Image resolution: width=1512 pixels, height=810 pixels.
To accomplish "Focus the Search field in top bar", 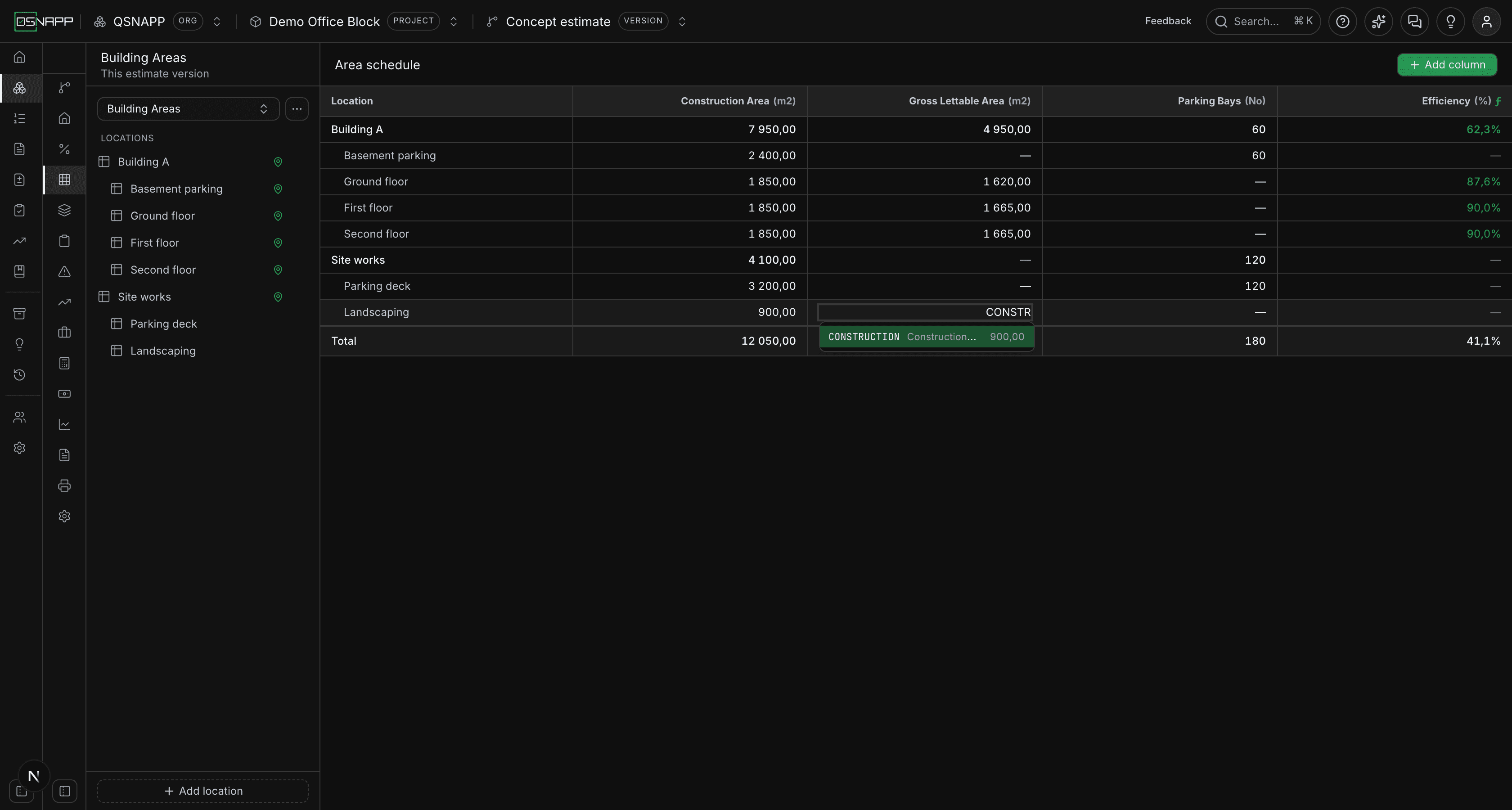I will [x=1263, y=22].
